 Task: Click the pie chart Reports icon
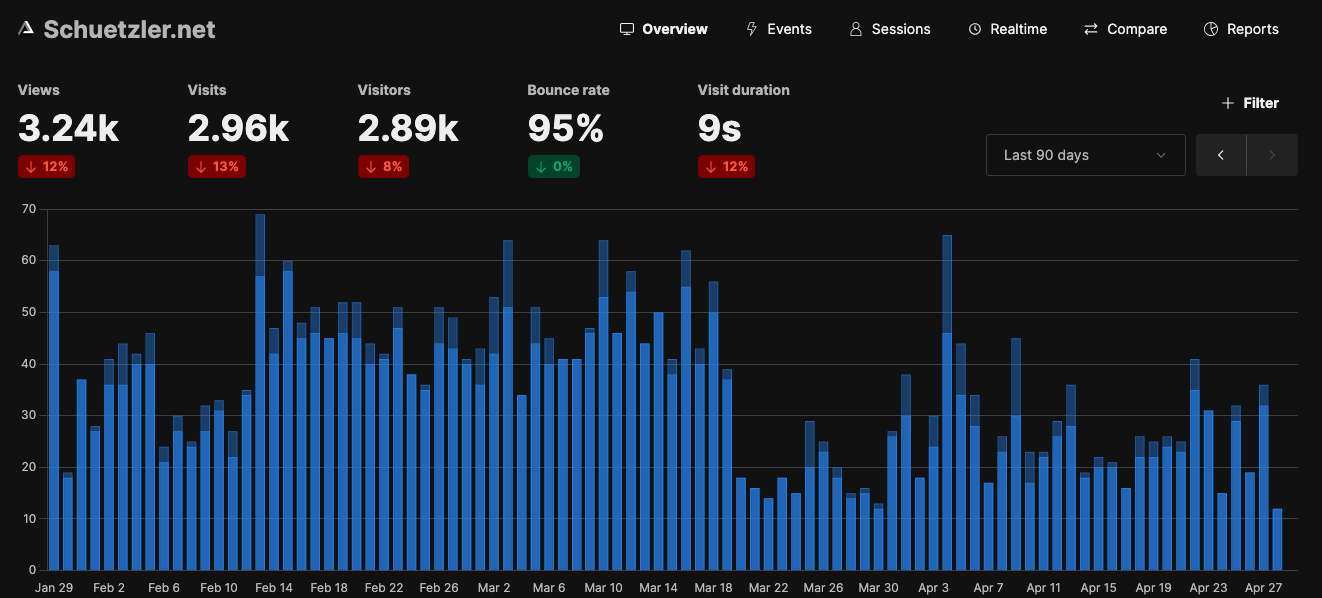pos(1211,29)
